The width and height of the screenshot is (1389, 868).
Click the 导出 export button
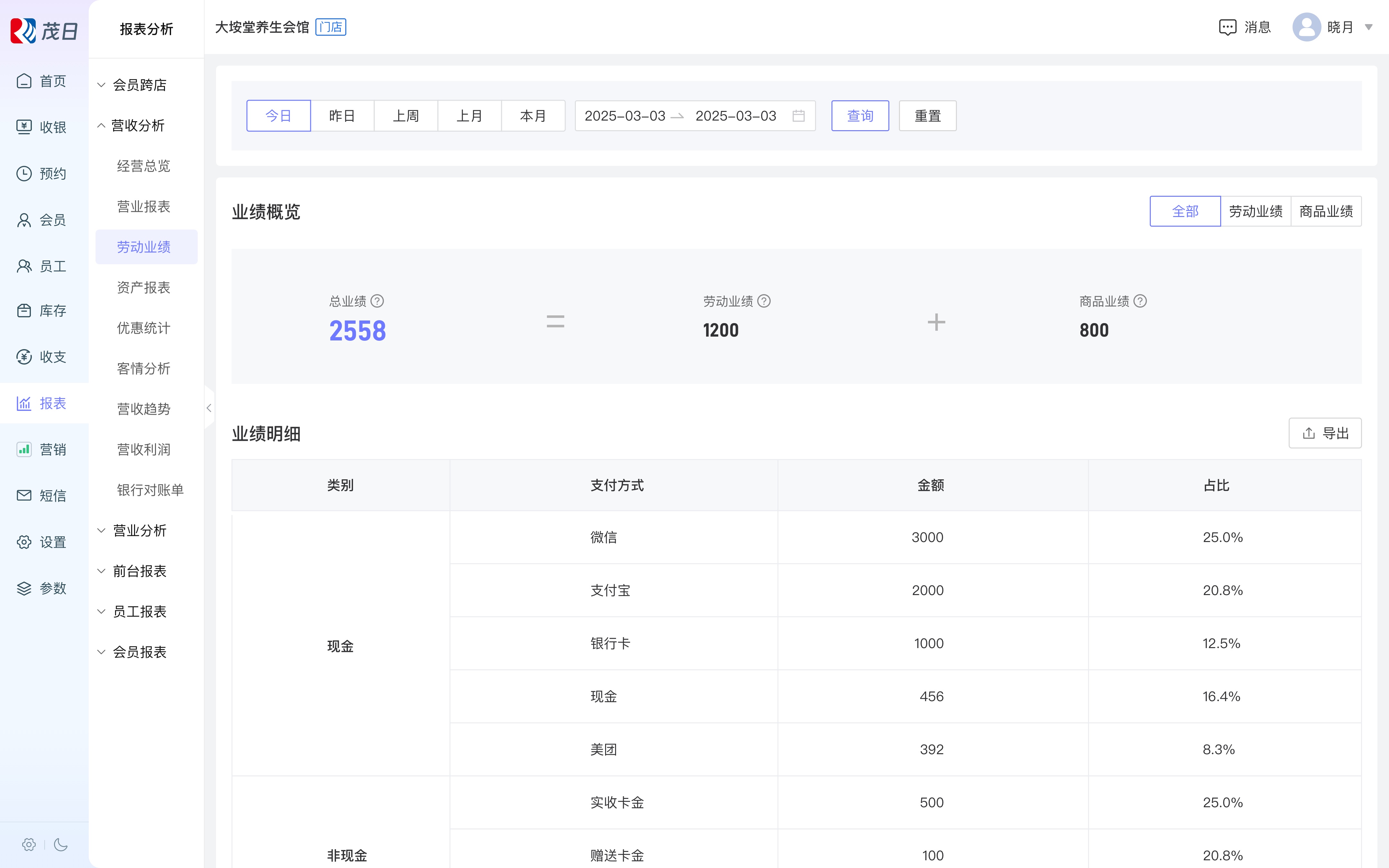pos(1325,433)
